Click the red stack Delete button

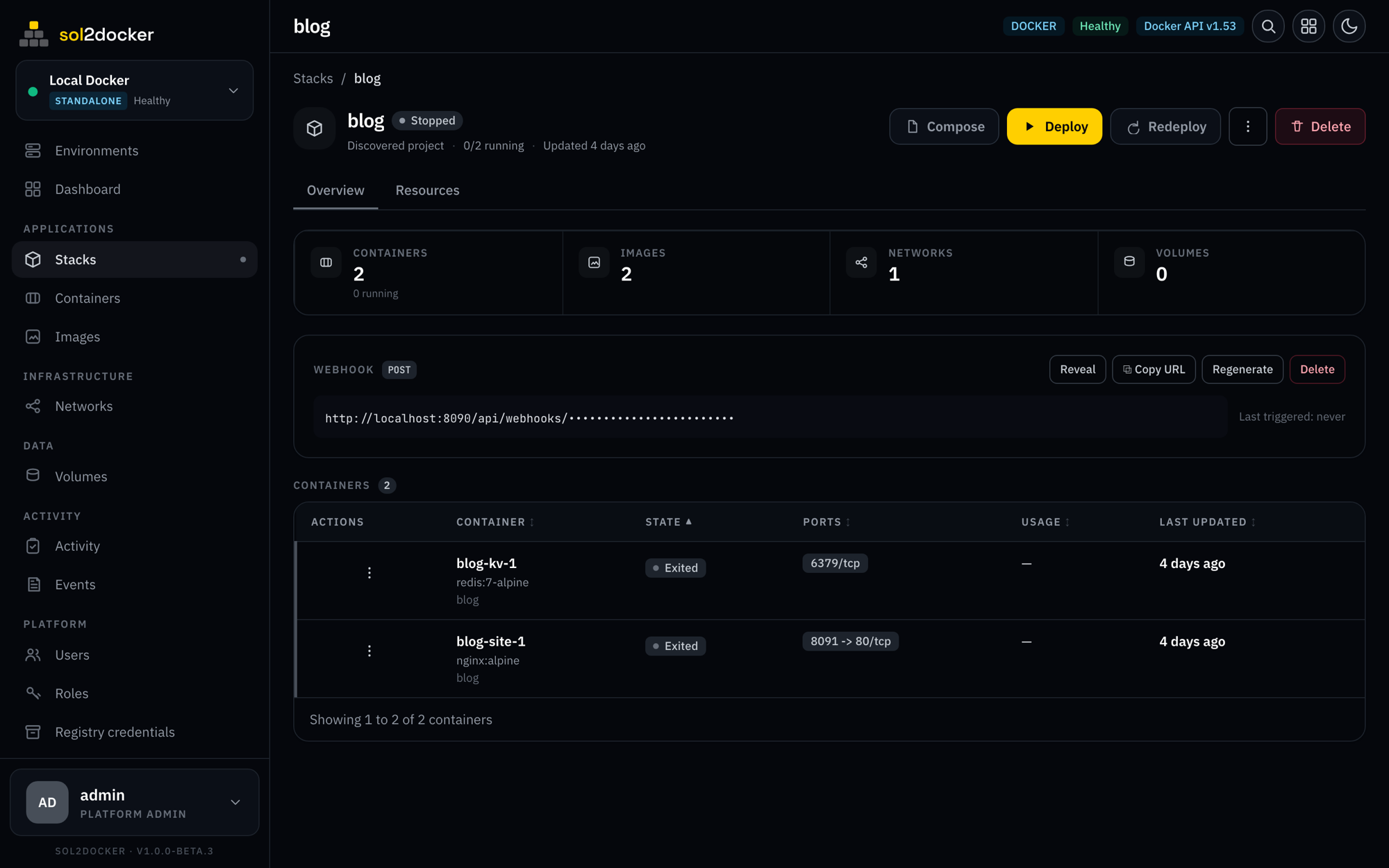pyautogui.click(x=1320, y=126)
